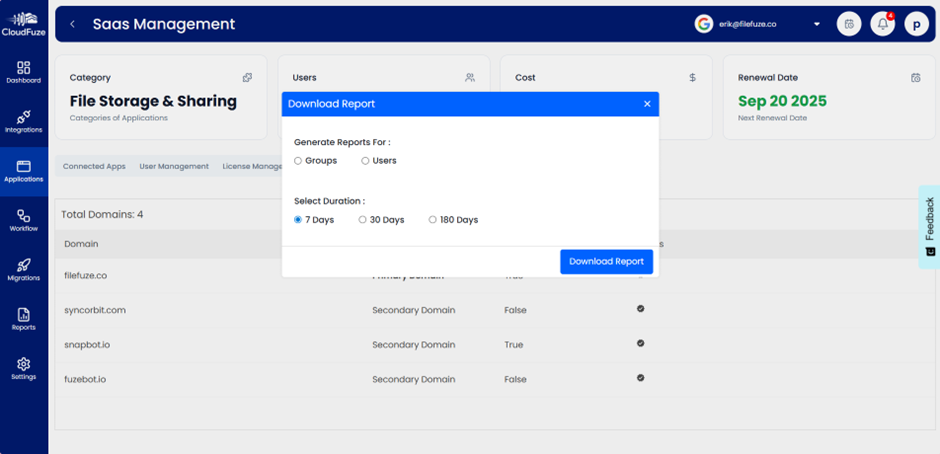Click the False value for fuzebot.io
The image size is (940, 454).
tap(515, 379)
